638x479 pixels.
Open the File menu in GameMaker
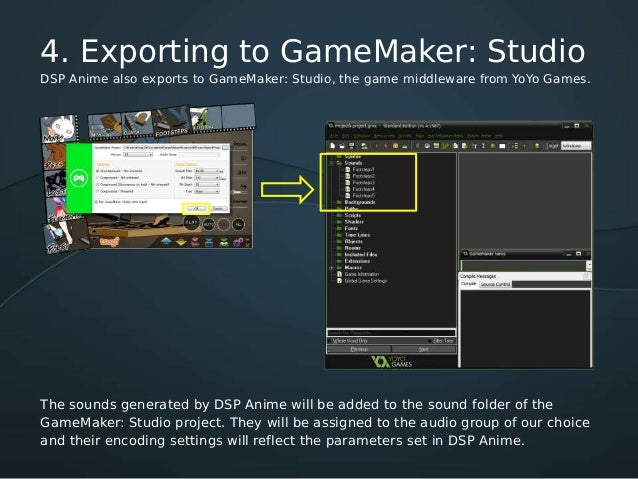pyautogui.click(x=334, y=136)
